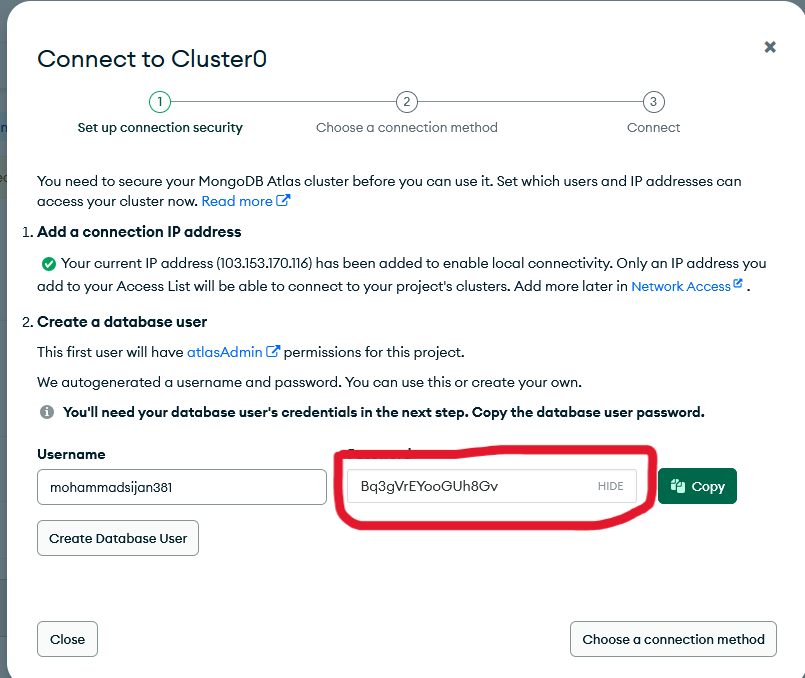Copy the database password with the Copy button
The image size is (805, 678).
pos(697,486)
